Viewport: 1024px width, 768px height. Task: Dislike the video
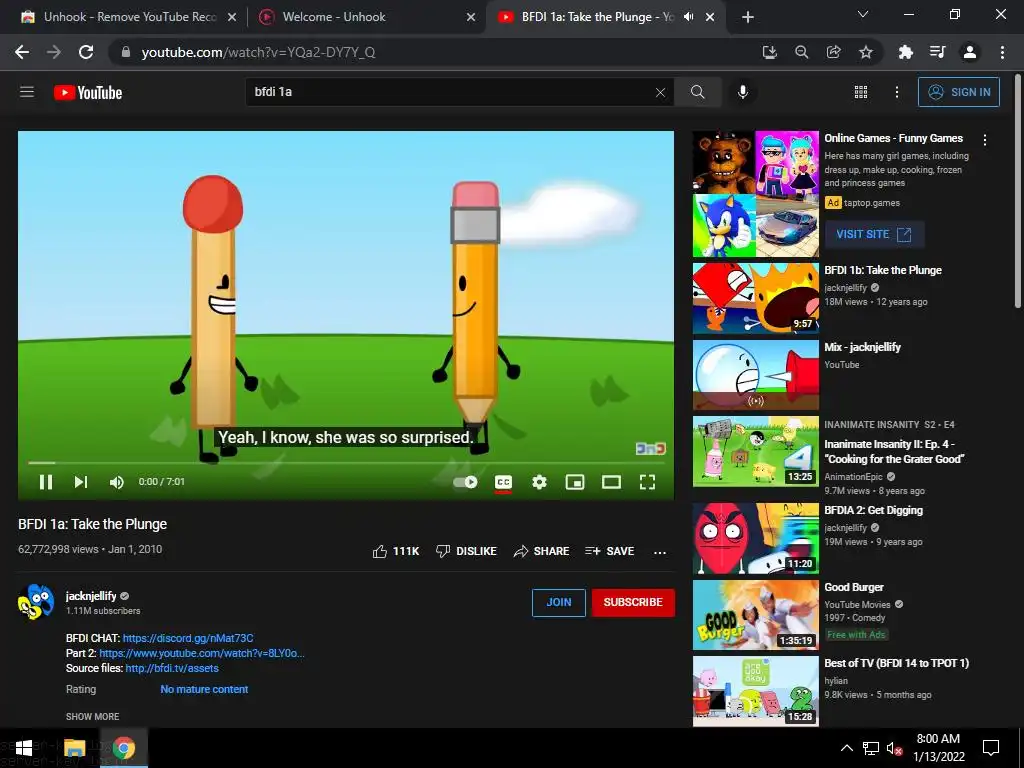pos(466,551)
